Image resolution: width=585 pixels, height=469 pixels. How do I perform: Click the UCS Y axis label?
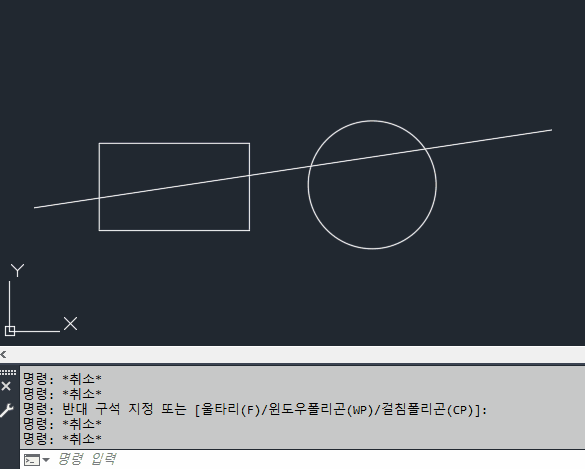pos(17,270)
